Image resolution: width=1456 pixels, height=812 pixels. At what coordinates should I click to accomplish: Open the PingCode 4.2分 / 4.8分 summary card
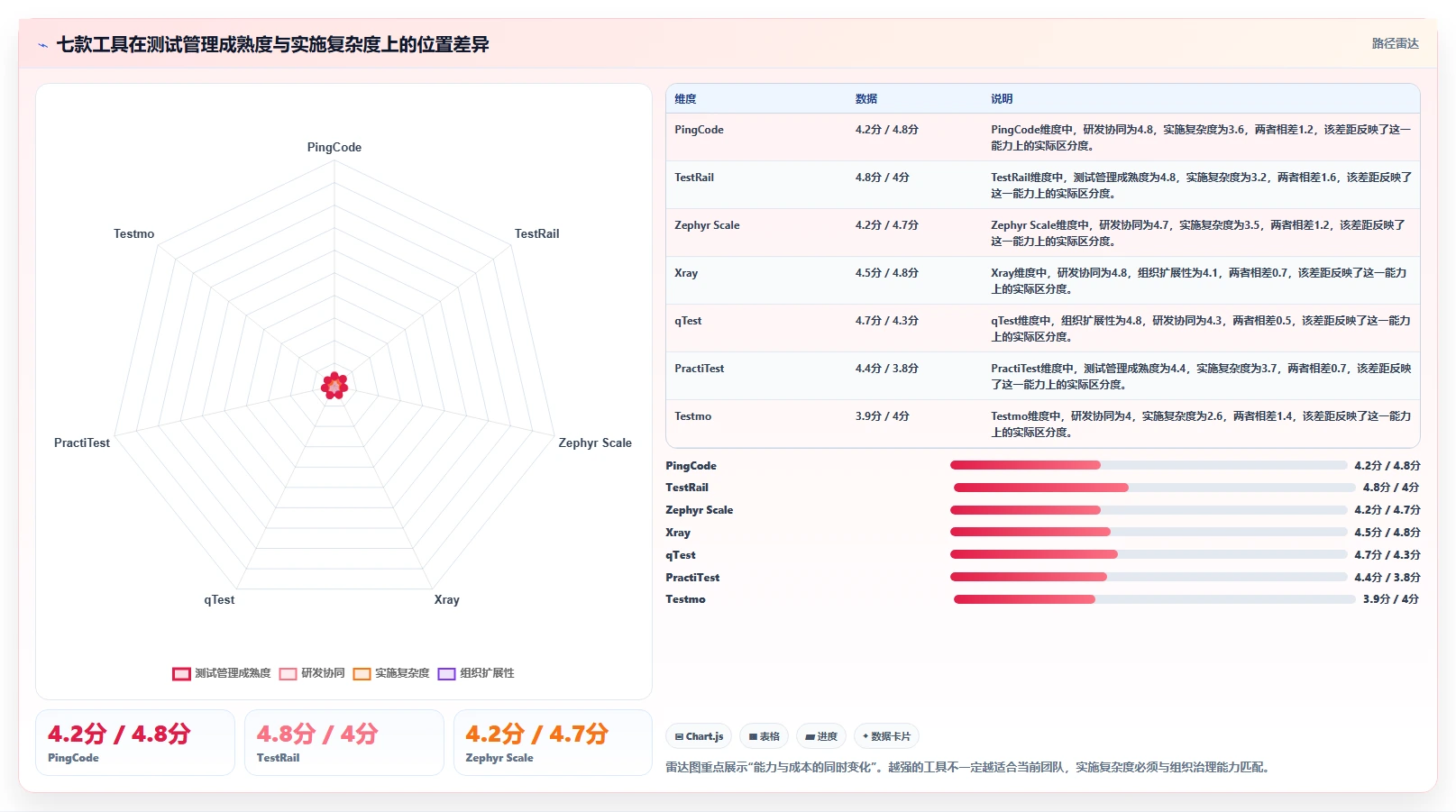pos(135,743)
